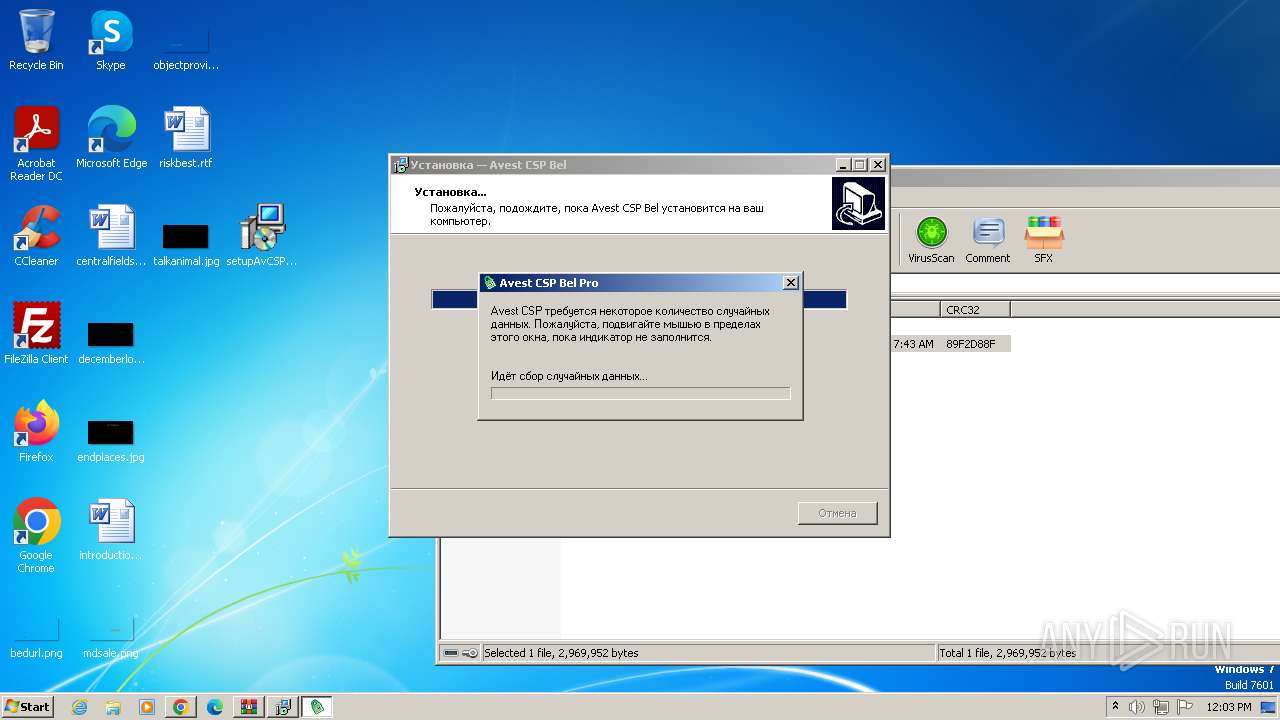Select the Skype desktop shortcut

[110, 40]
